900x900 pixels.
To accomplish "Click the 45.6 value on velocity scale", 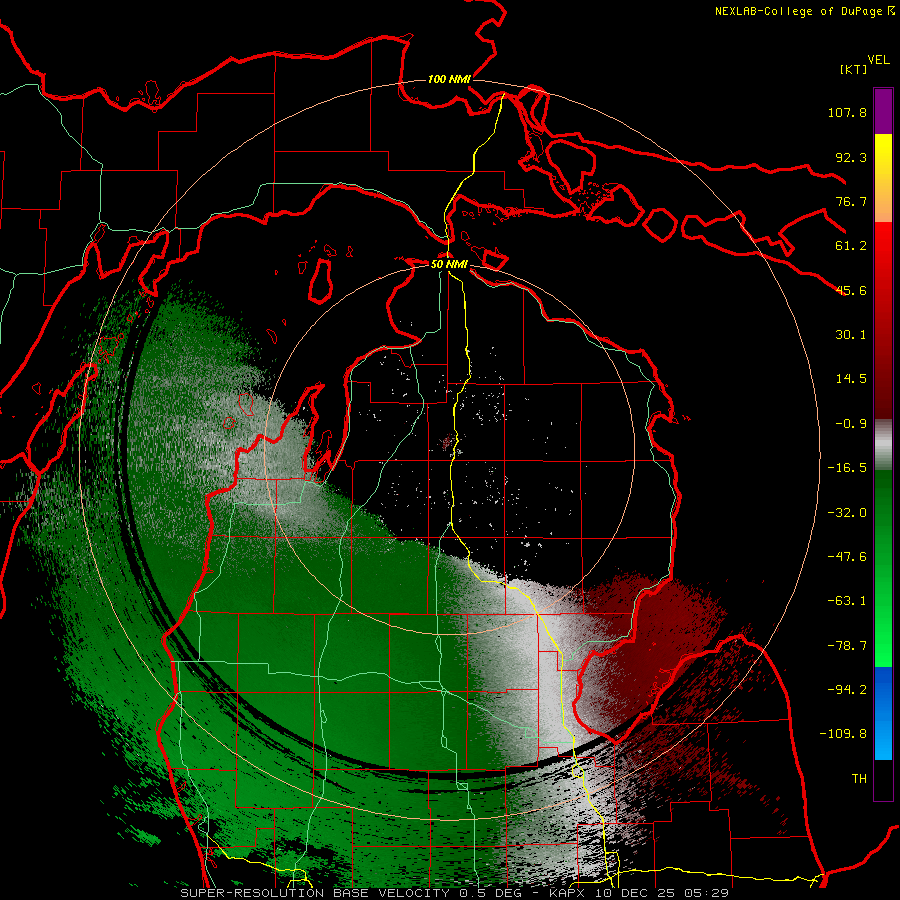I will coord(851,290).
